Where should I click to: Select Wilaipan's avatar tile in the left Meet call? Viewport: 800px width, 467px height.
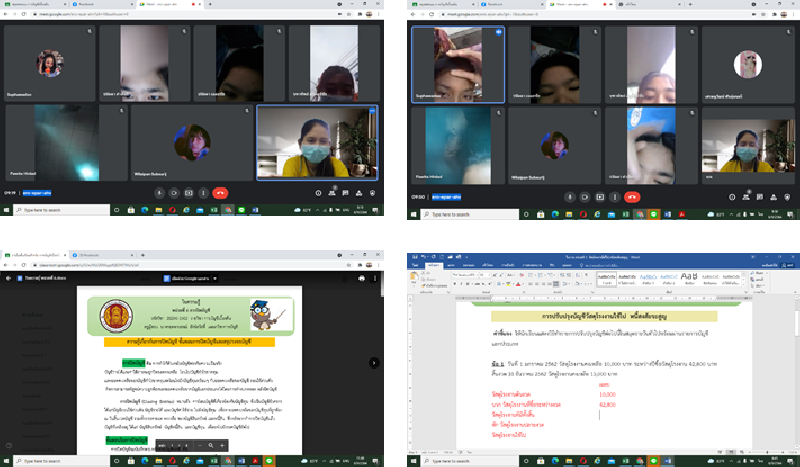(x=191, y=140)
